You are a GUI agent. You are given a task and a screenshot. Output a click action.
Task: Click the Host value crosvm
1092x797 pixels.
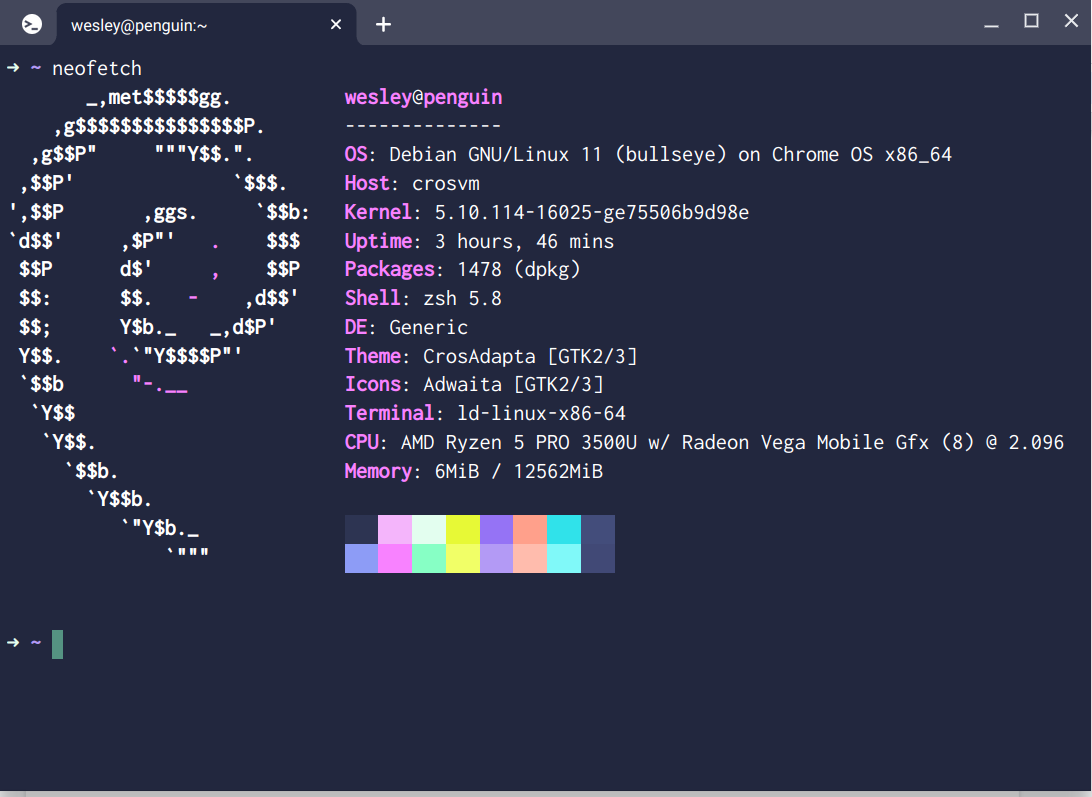point(446,184)
